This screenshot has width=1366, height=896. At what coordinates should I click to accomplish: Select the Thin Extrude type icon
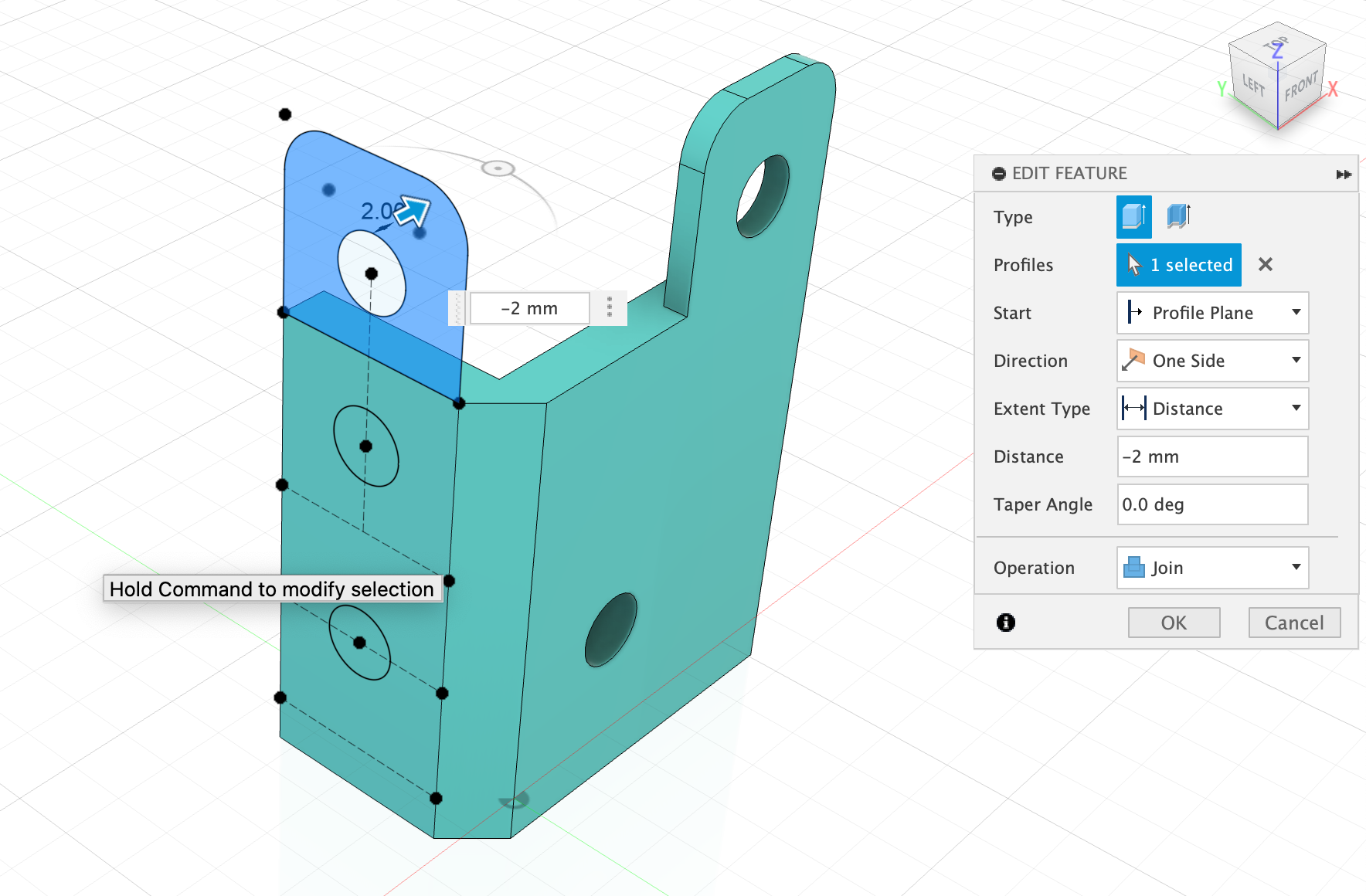(1178, 216)
